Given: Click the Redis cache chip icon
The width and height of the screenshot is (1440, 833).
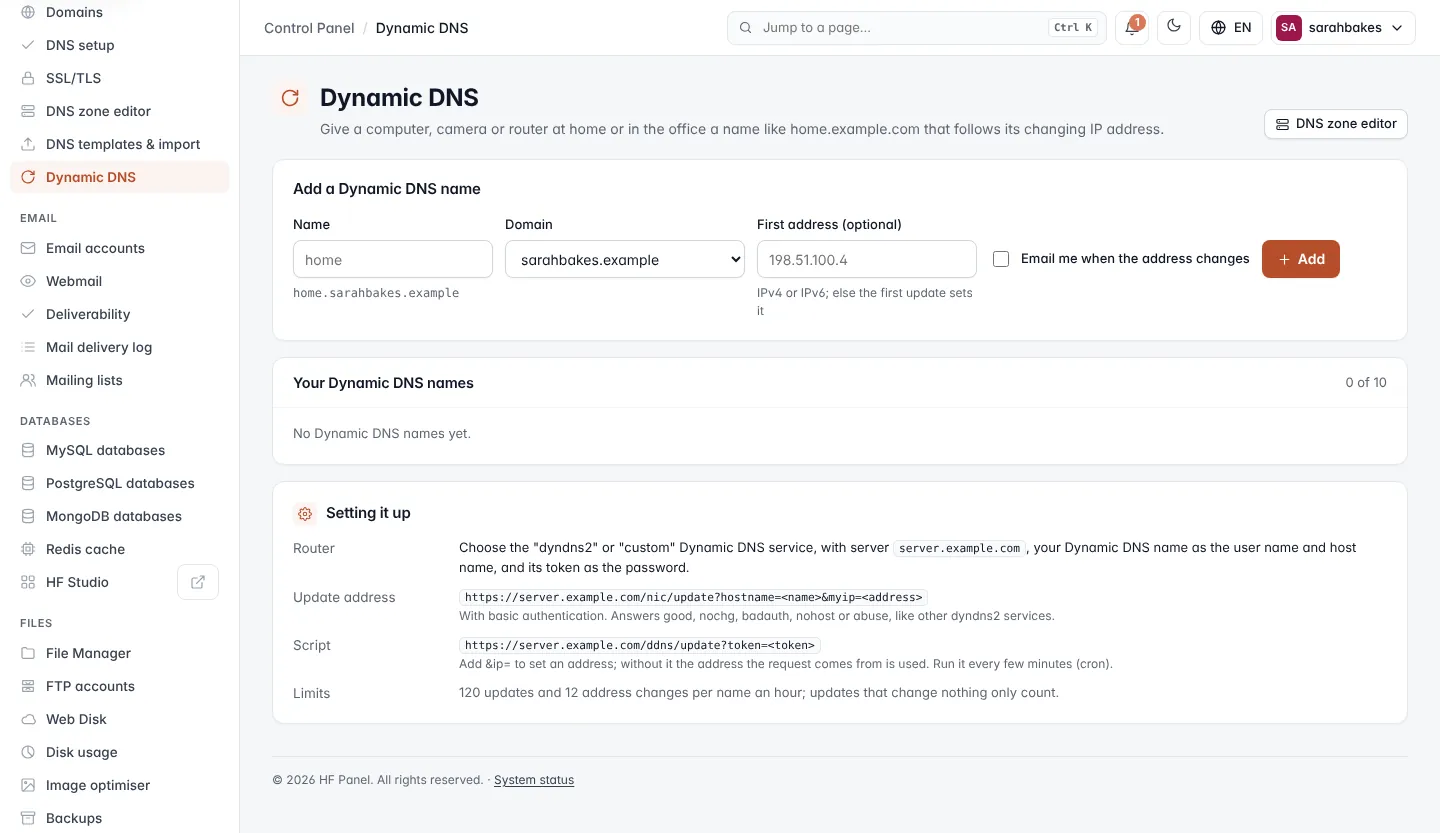Looking at the screenshot, I should pos(28,549).
